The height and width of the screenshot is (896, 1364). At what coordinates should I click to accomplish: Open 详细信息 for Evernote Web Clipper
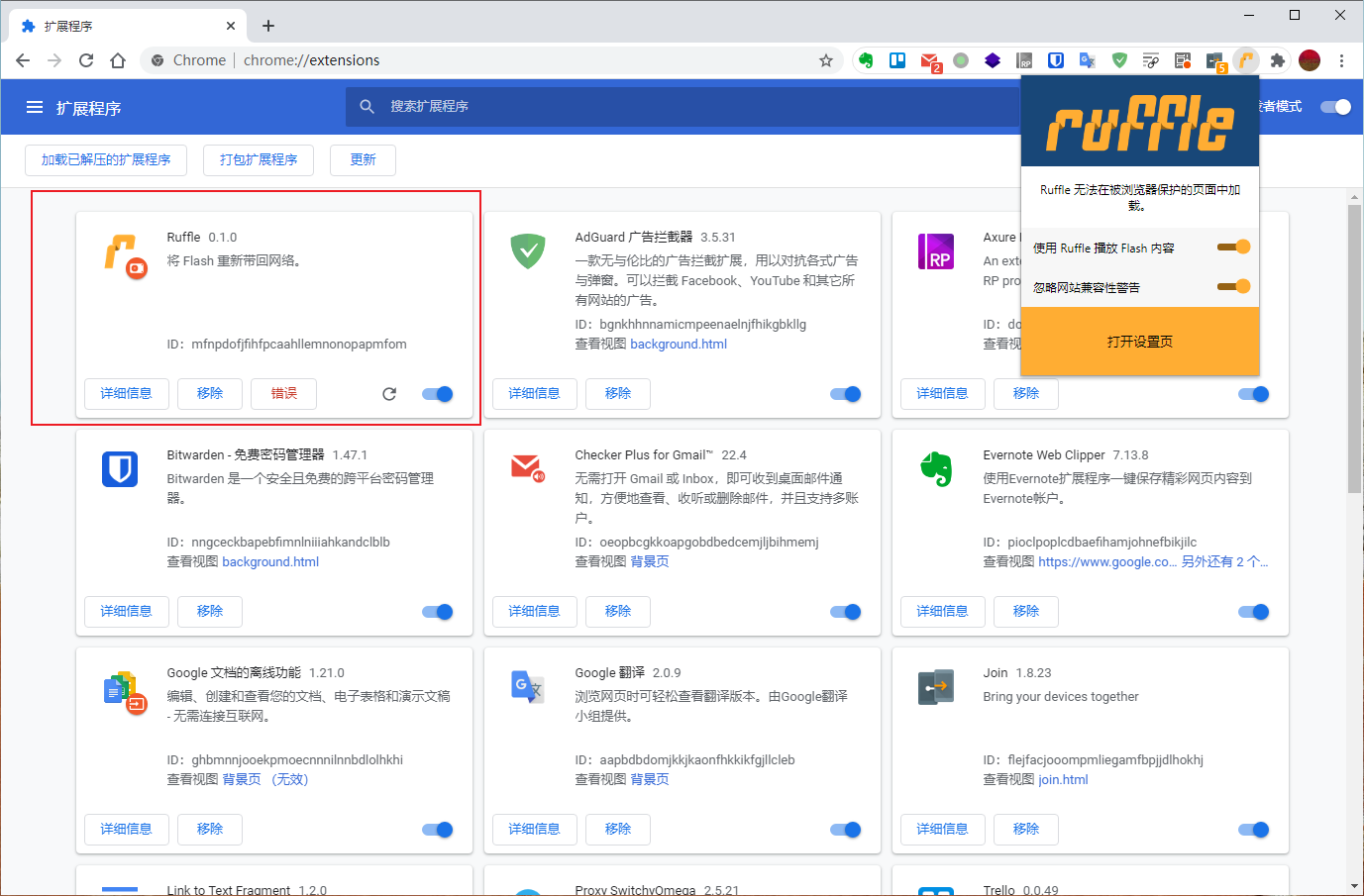coord(942,611)
